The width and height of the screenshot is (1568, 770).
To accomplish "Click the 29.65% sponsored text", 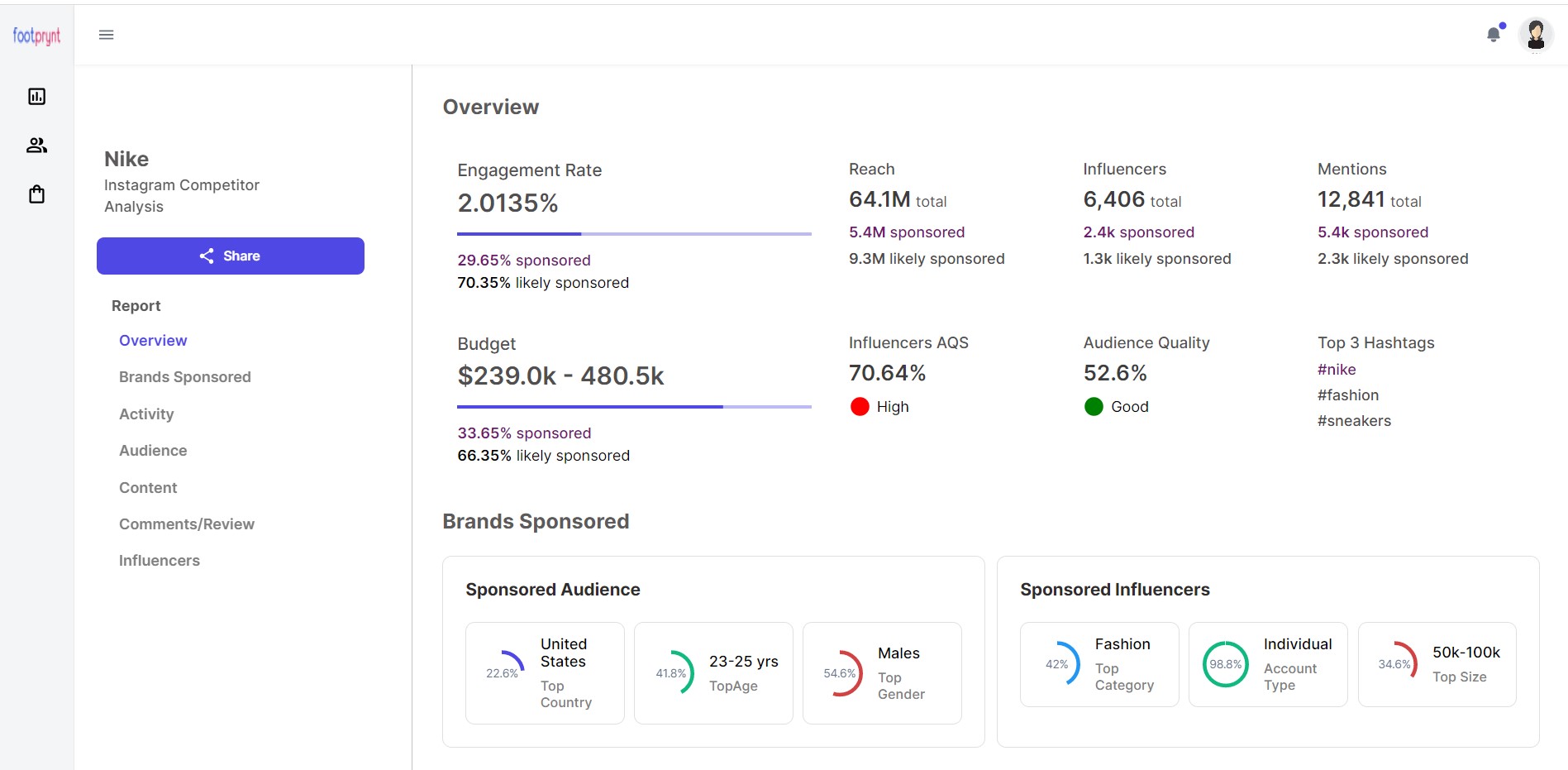I will point(524,261).
